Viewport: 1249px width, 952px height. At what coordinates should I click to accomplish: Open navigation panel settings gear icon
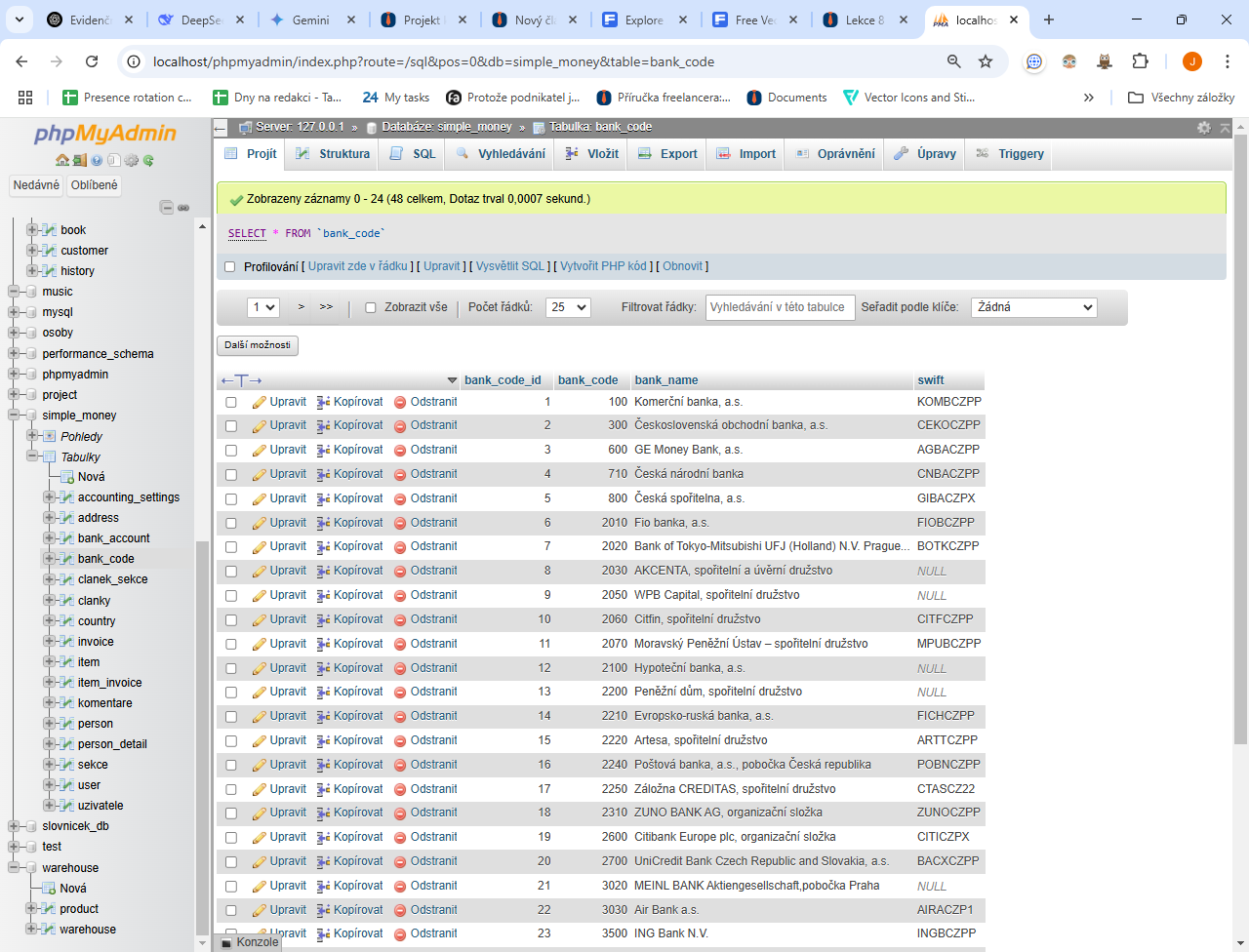pyautogui.click(x=131, y=160)
